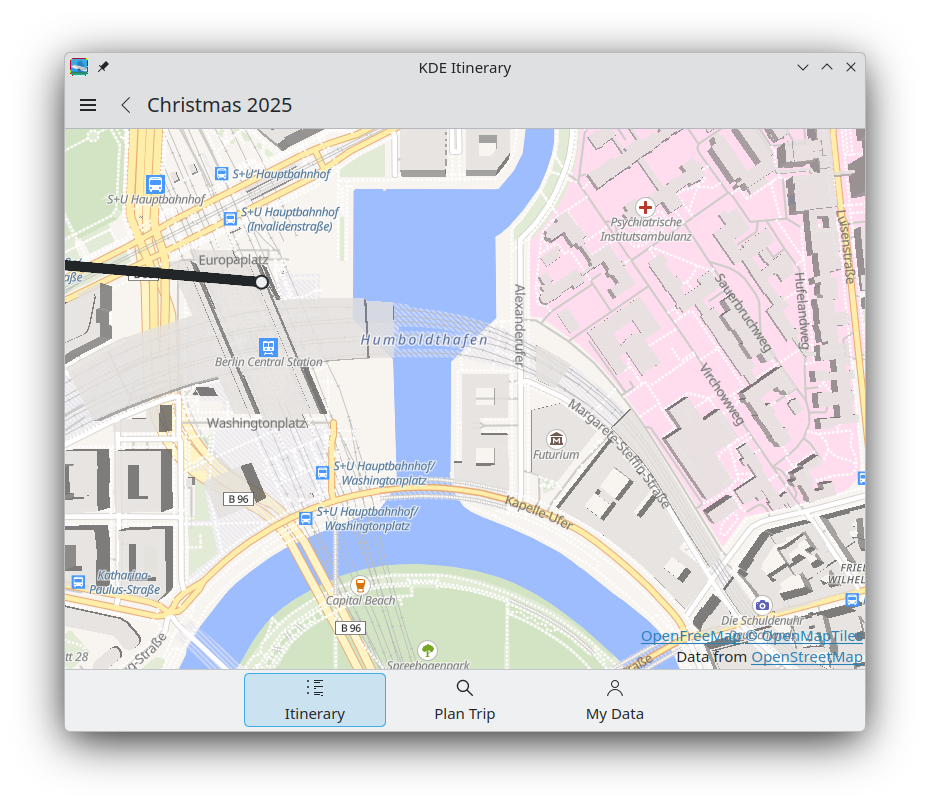Click the Katharina-Paulus-Straße bus stop icon
930x808 pixels.
click(x=78, y=582)
